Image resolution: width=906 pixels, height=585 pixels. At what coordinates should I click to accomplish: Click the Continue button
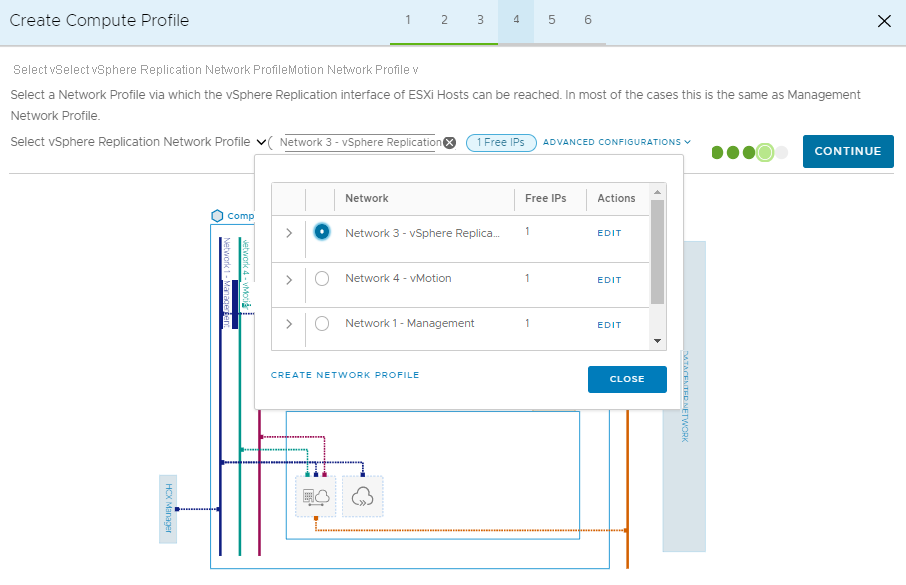point(848,151)
